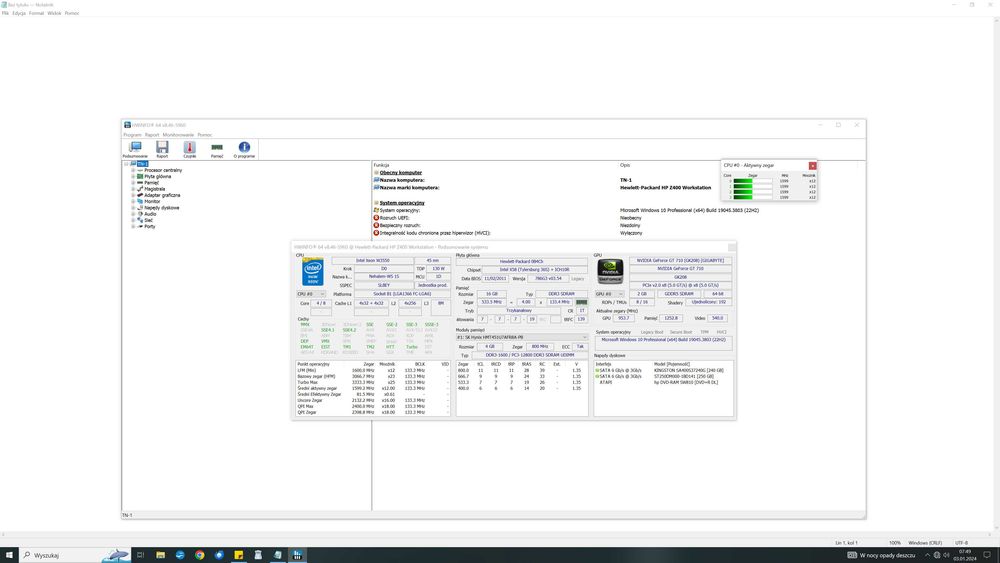Click the Windows flag icon beside System operacyjny
1000x563 pixels.
376,210
